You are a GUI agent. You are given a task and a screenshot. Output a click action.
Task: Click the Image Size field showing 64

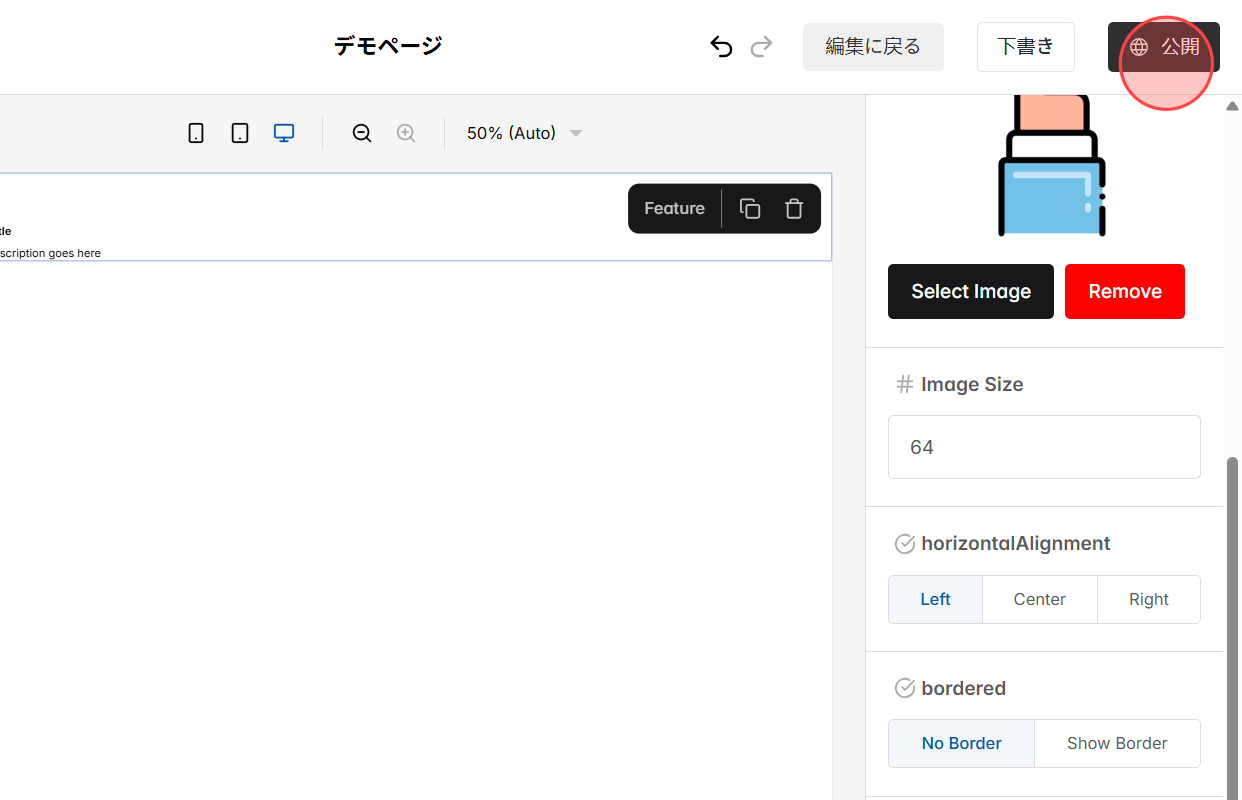[1043, 447]
